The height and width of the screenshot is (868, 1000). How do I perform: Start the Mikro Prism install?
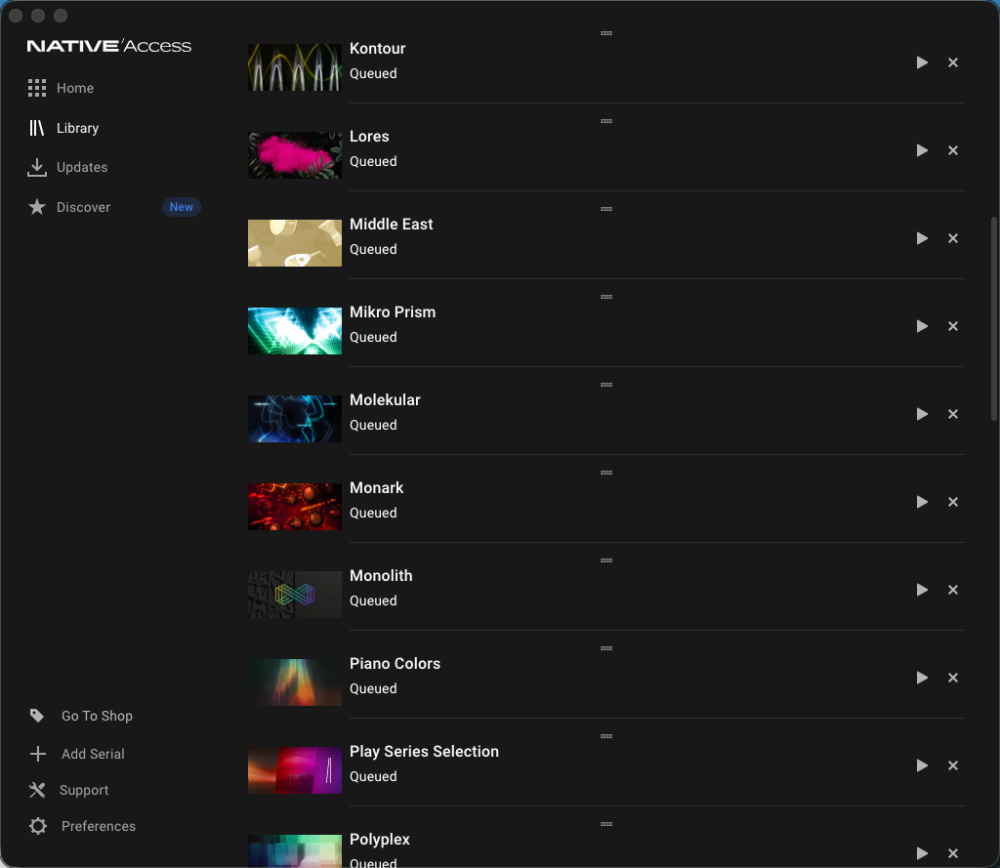tap(922, 327)
